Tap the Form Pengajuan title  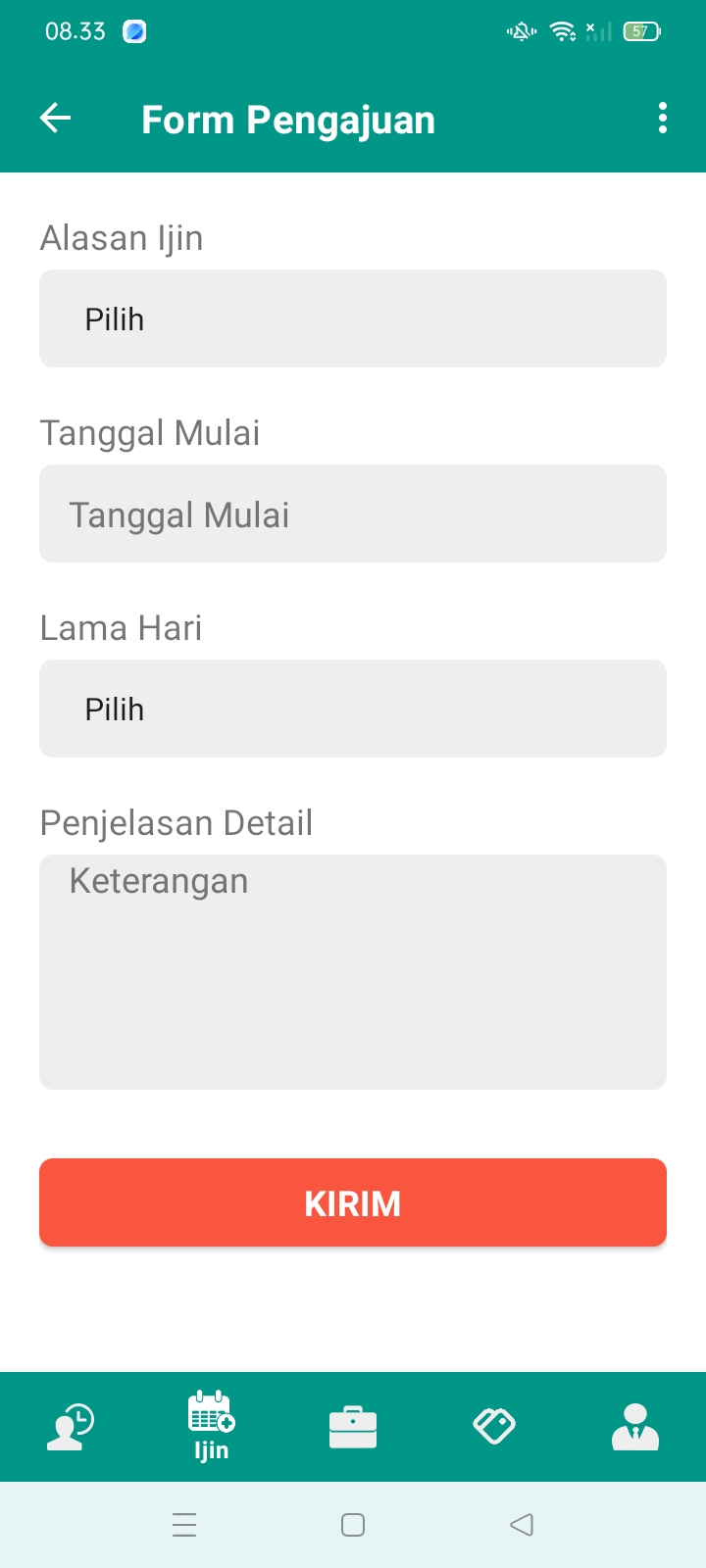tap(288, 120)
